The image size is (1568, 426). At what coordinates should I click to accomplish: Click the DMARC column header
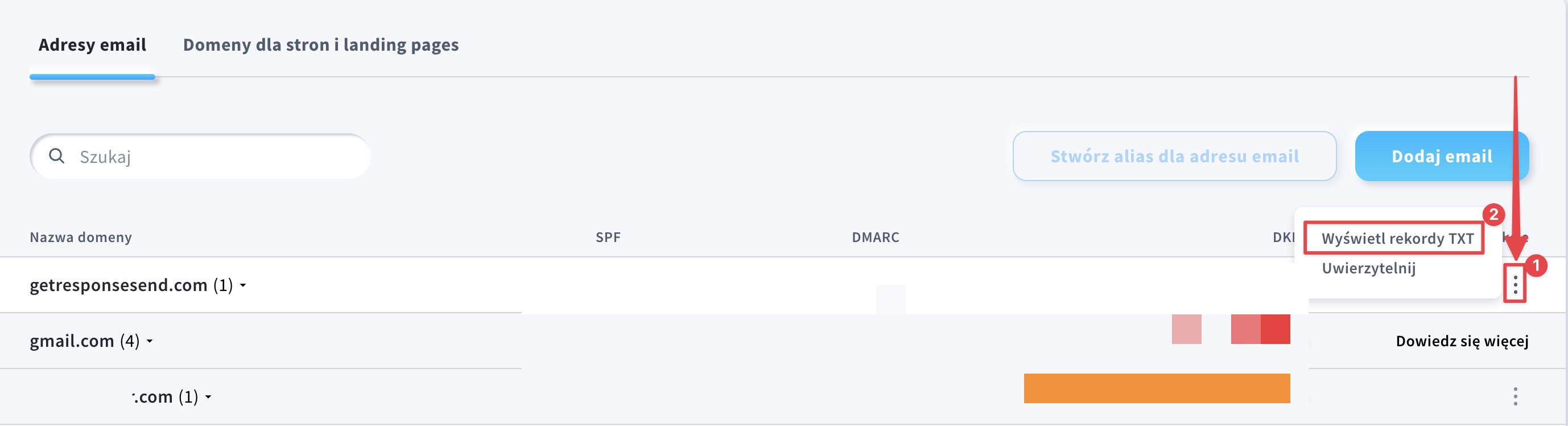pos(874,237)
